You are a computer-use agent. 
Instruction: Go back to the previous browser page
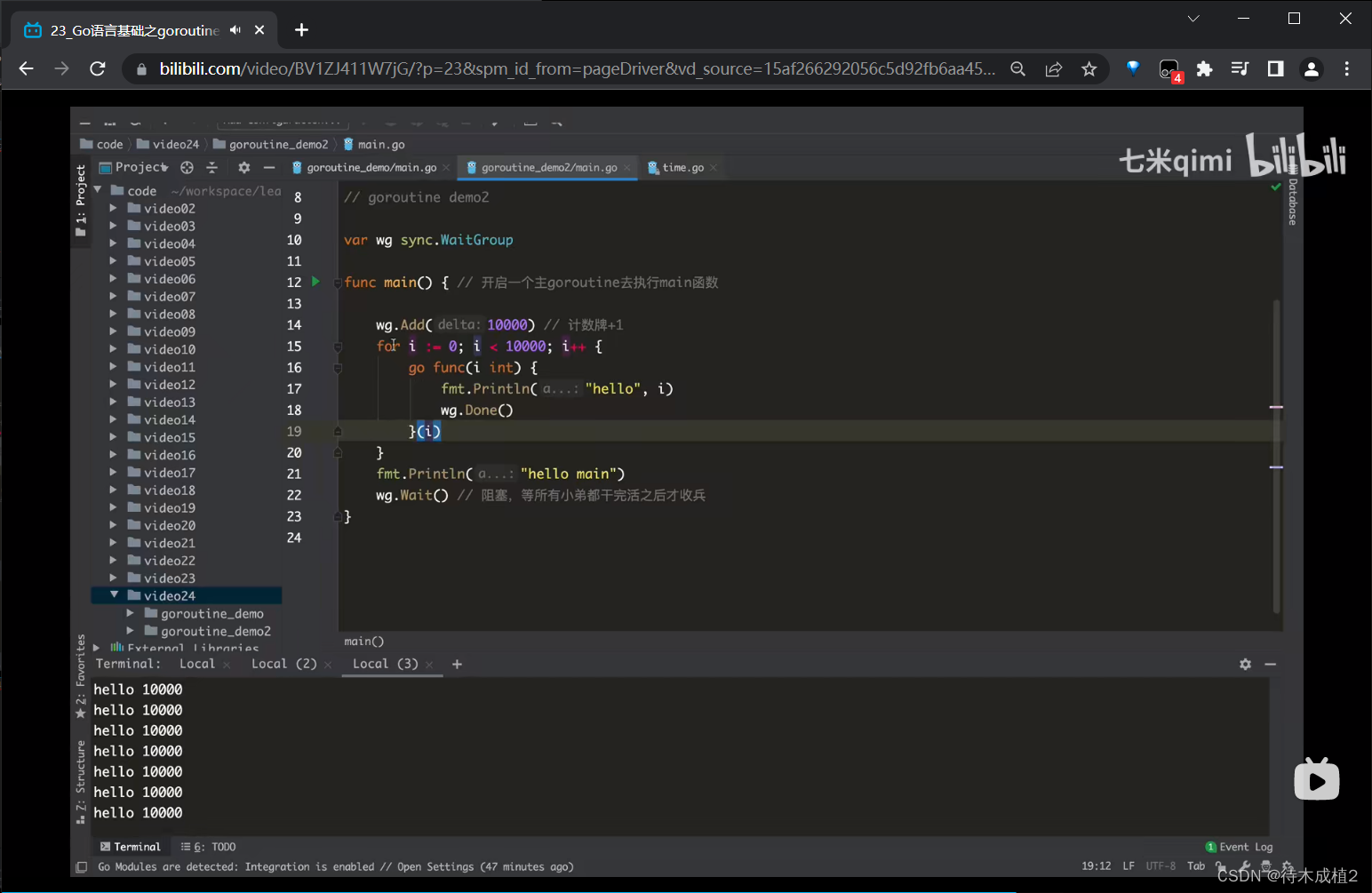pyautogui.click(x=26, y=68)
